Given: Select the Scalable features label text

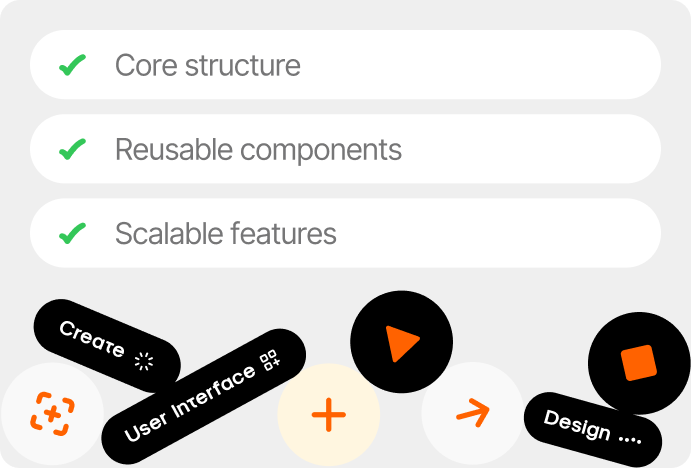Looking at the screenshot, I should (225, 234).
